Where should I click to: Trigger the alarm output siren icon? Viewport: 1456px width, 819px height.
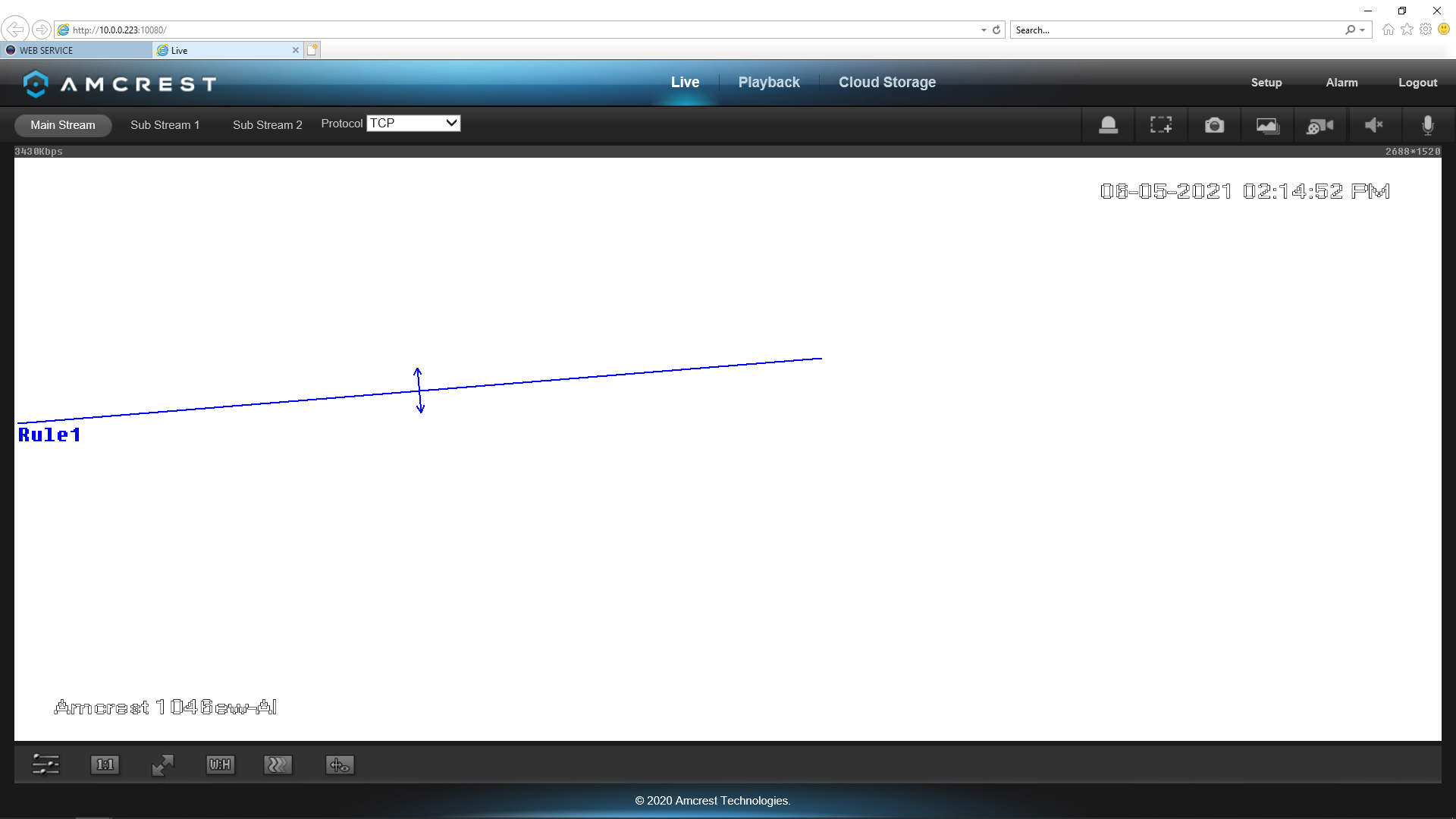click(1108, 125)
